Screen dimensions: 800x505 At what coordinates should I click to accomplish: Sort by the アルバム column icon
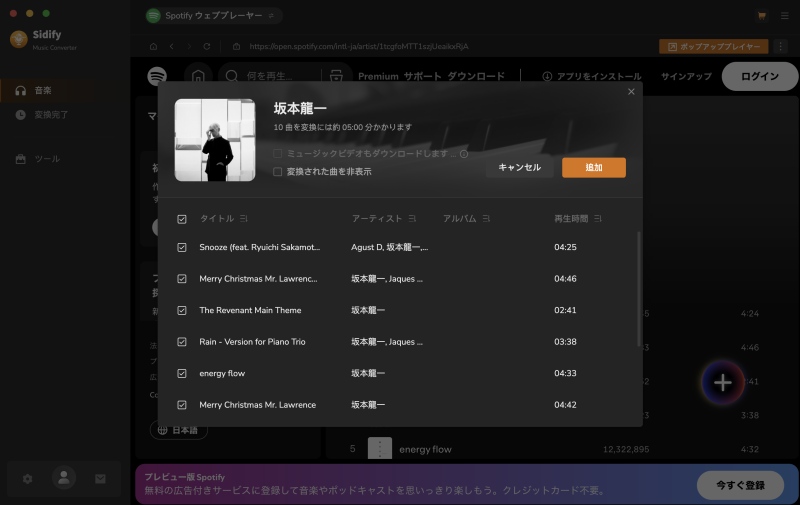486,218
